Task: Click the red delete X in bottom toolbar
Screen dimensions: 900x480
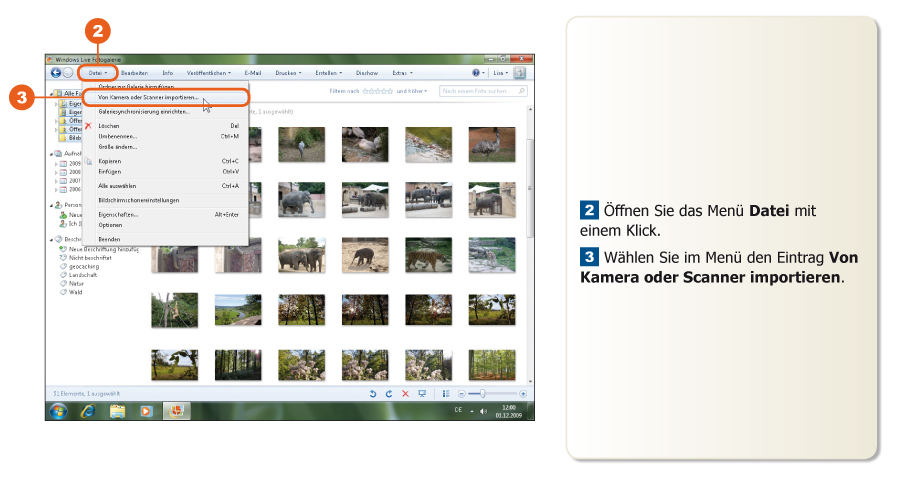Action: click(405, 394)
